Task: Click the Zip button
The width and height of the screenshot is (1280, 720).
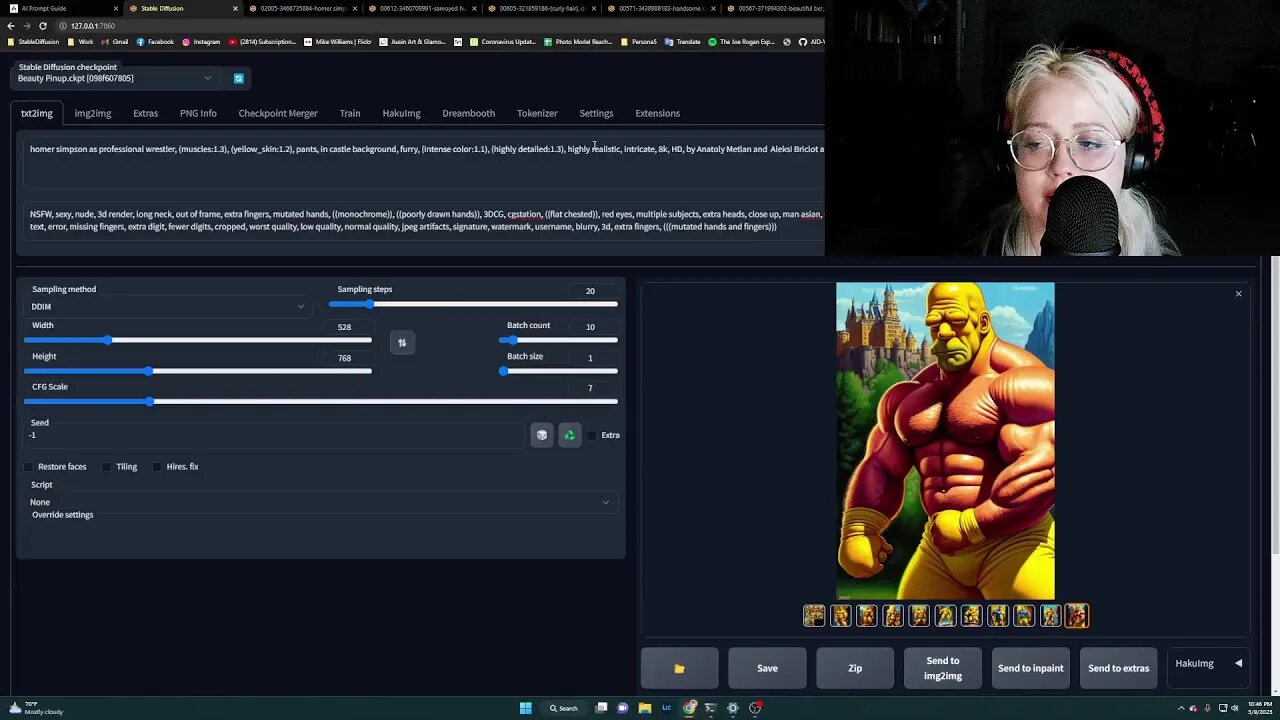Action: click(855, 668)
